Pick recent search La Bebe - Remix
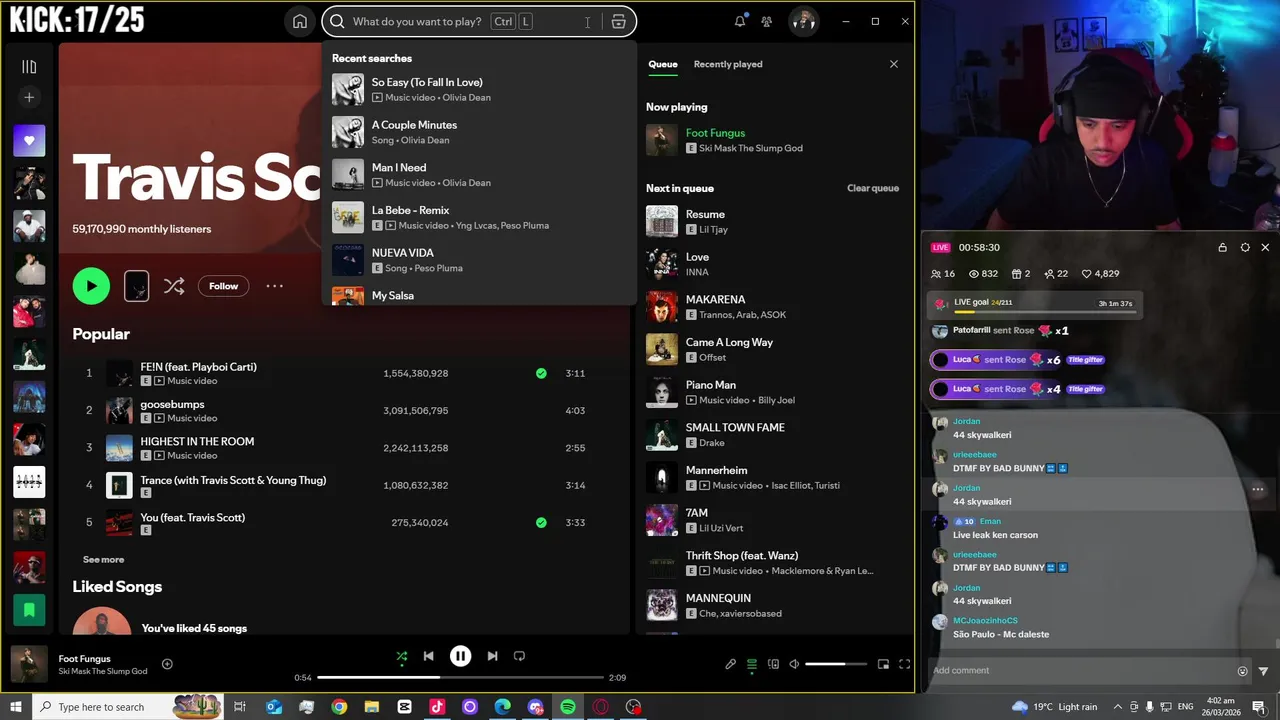Screen dimensions: 1280x720 (478, 217)
